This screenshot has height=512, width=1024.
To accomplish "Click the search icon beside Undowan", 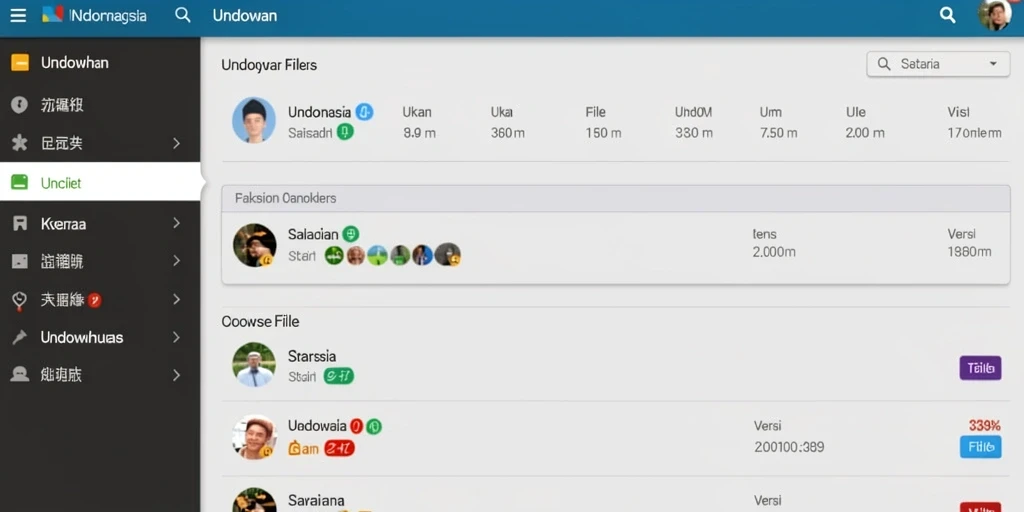I will [x=183, y=15].
